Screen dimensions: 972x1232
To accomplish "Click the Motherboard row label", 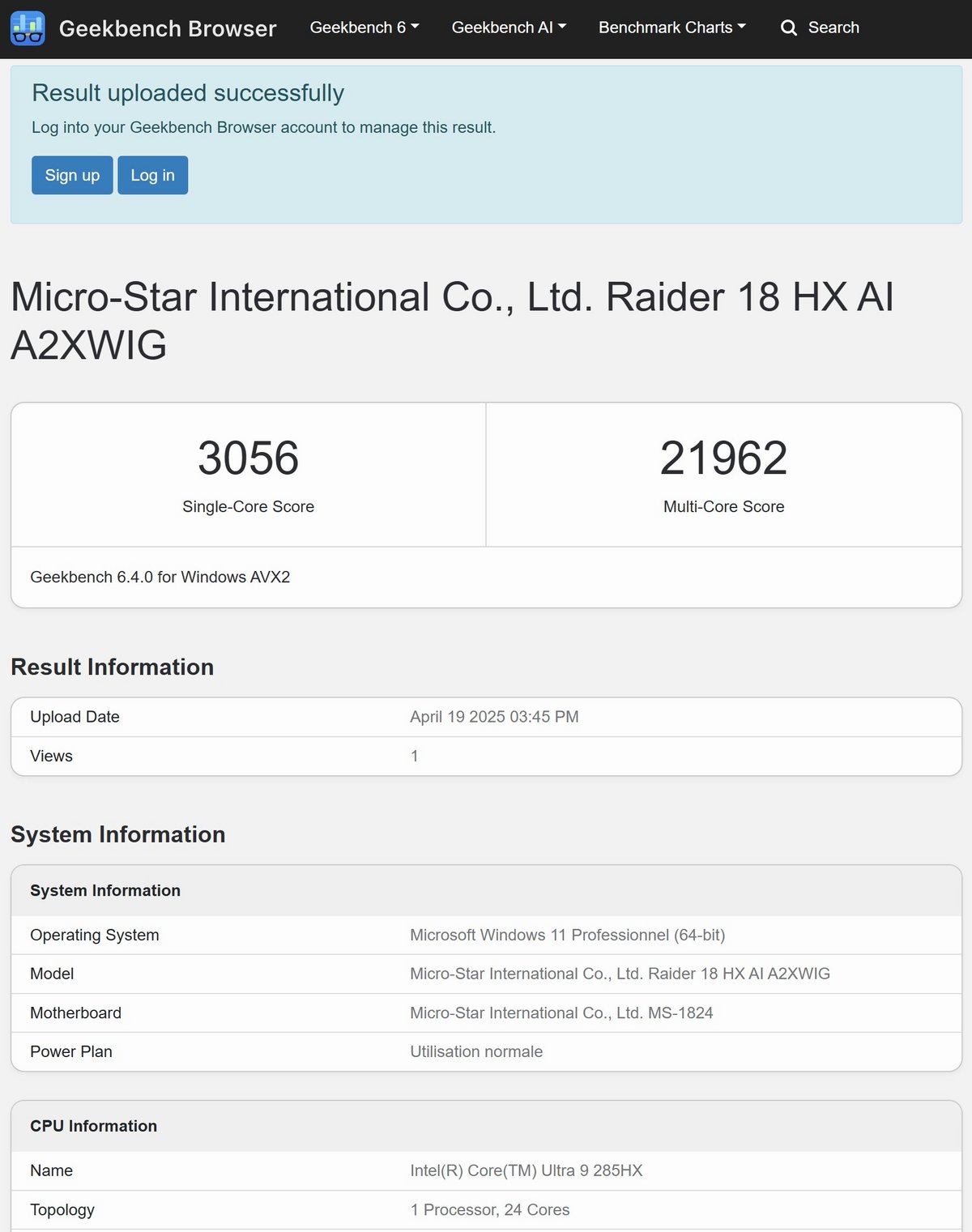I will 75,1012.
